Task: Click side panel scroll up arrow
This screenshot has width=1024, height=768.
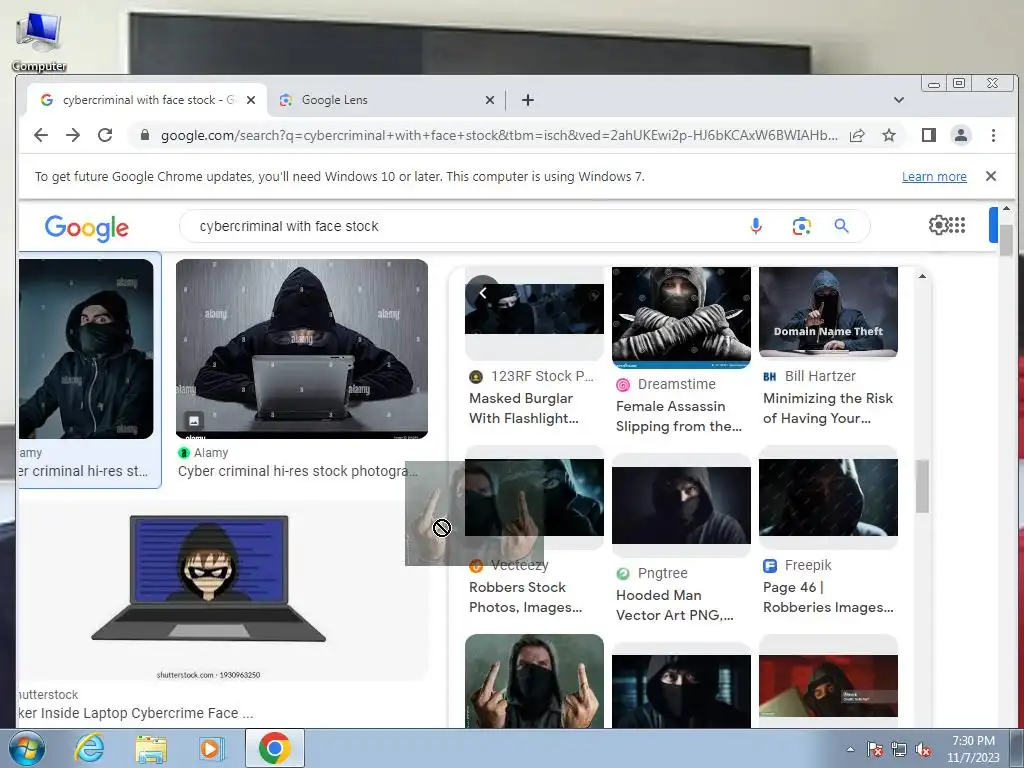Action: coord(922,276)
